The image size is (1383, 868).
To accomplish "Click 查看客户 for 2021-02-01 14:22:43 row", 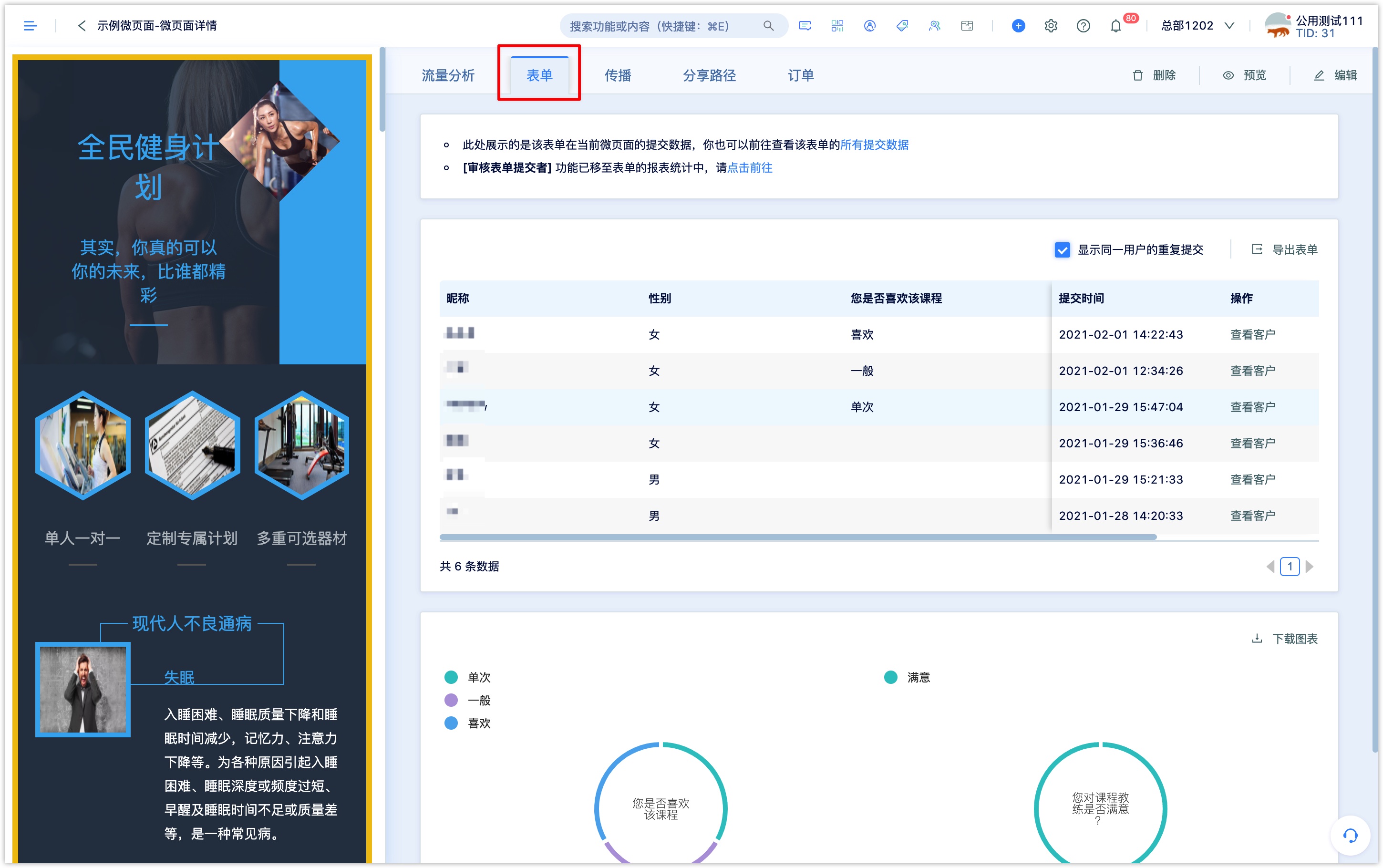I will pos(1252,334).
